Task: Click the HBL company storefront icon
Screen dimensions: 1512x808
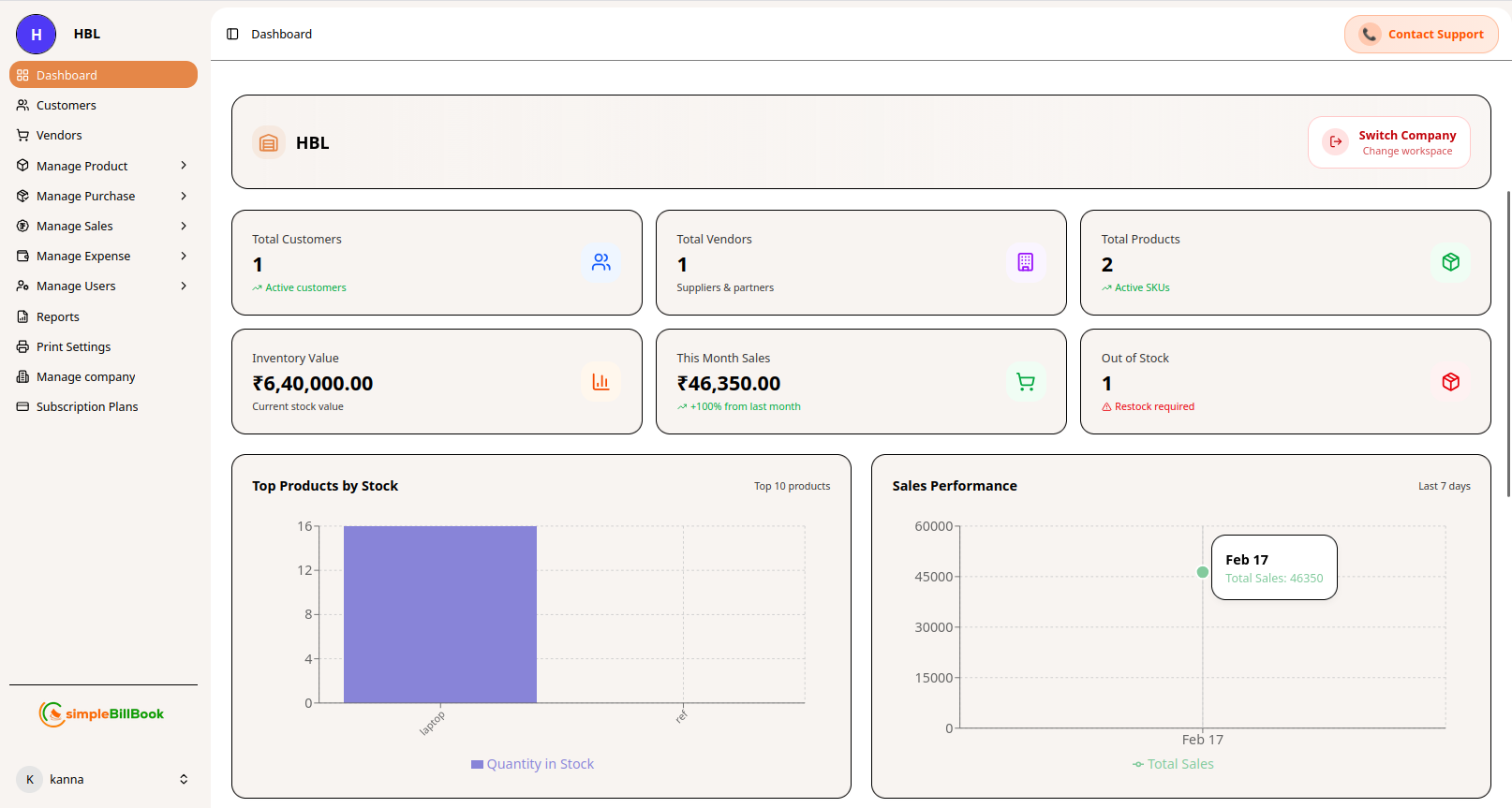Action: (x=269, y=143)
